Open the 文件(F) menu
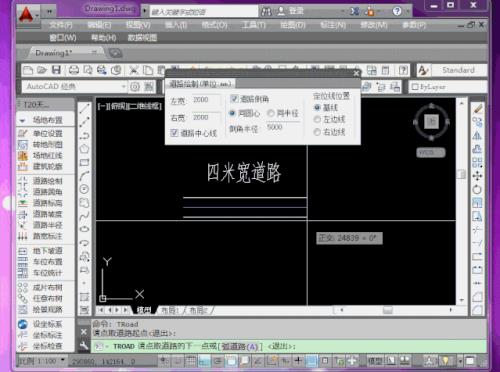The image size is (500, 372). [61, 25]
